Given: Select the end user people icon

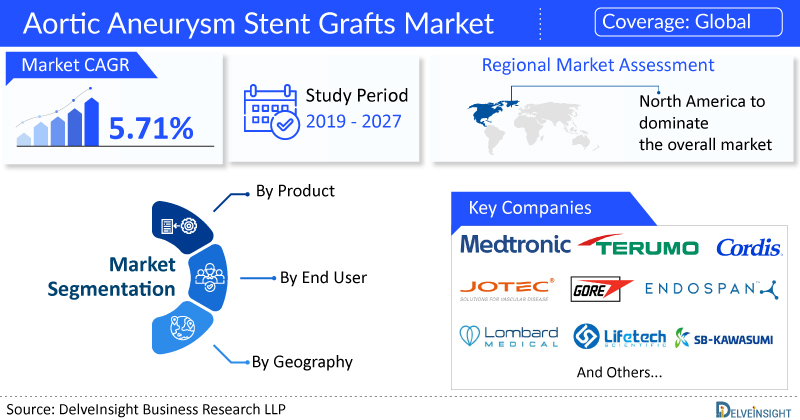Looking at the screenshot, I should pyautogui.click(x=210, y=278).
